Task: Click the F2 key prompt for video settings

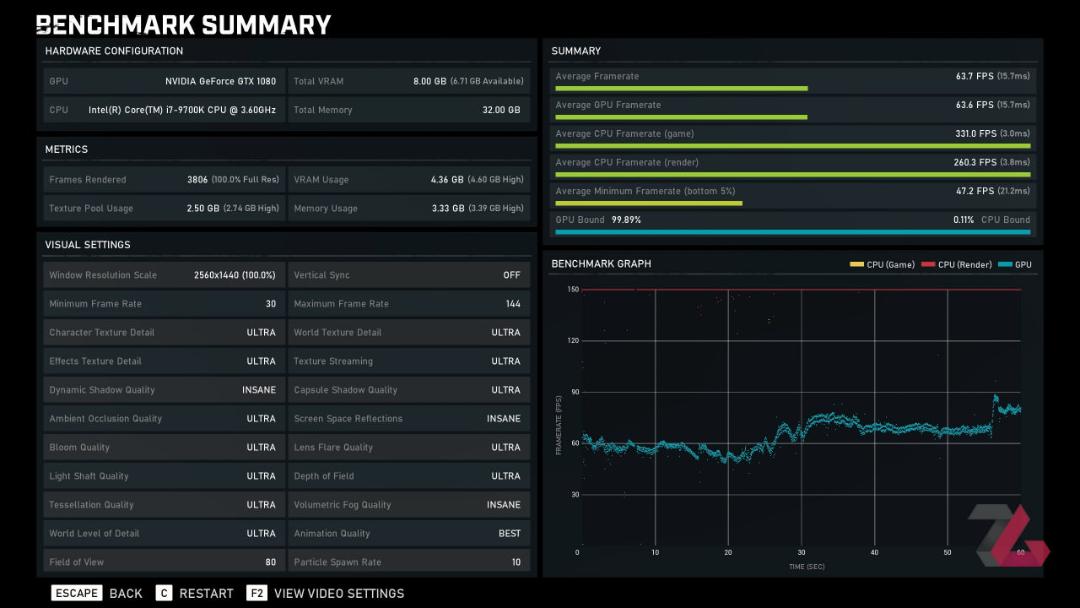Action: click(x=256, y=593)
